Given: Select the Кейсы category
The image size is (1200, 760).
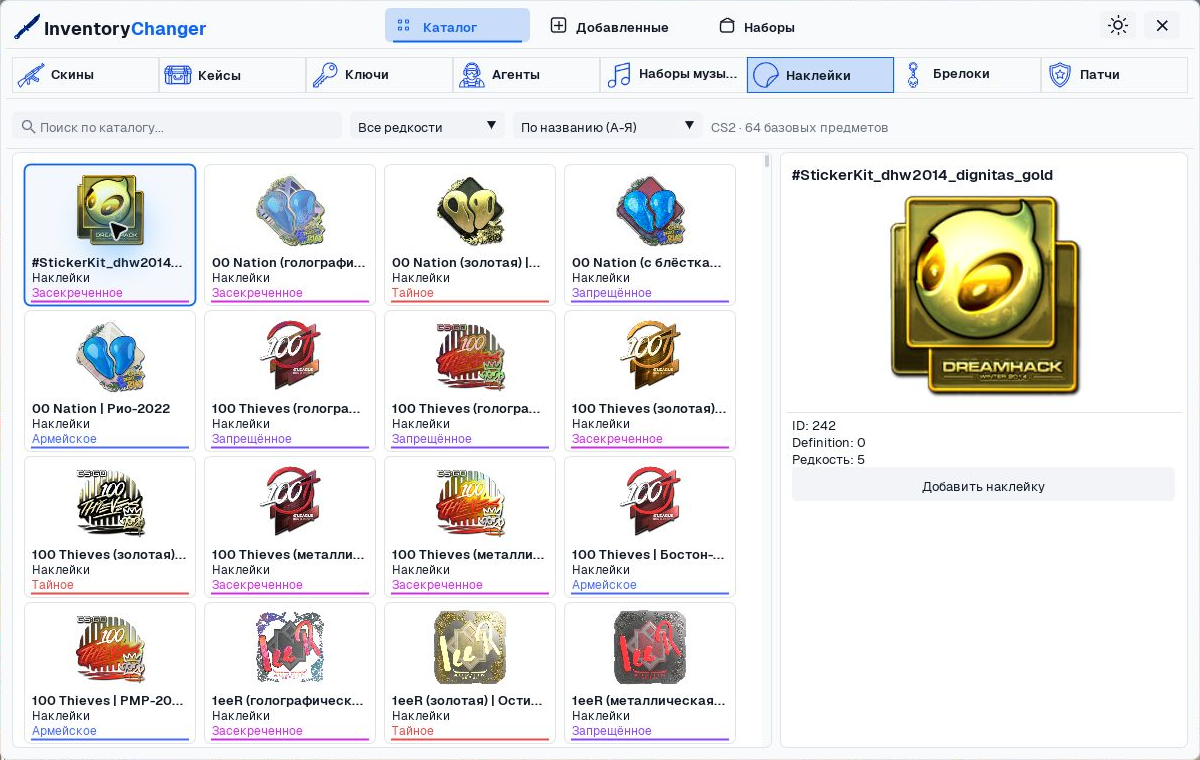Looking at the screenshot, I should (x=232, y=75).
